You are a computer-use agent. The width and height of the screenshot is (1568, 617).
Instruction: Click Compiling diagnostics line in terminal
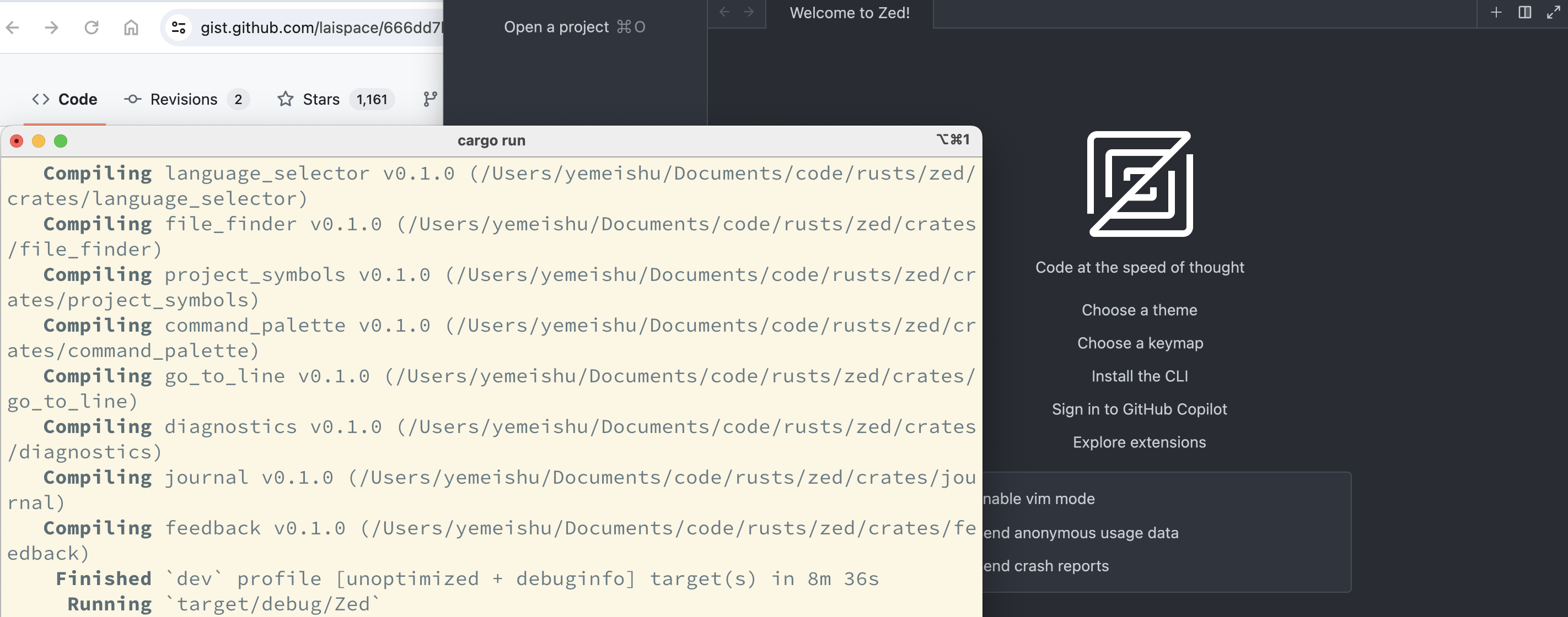(491, 439)
